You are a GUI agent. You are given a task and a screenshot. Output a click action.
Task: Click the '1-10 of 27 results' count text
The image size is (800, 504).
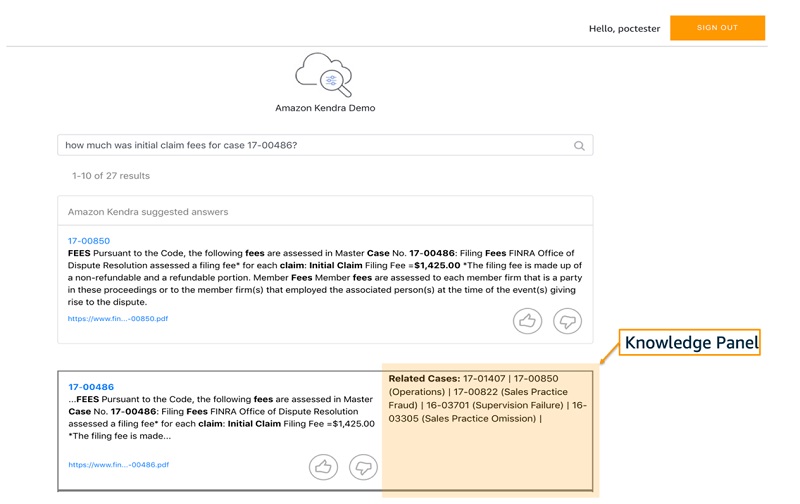point(111,176)
